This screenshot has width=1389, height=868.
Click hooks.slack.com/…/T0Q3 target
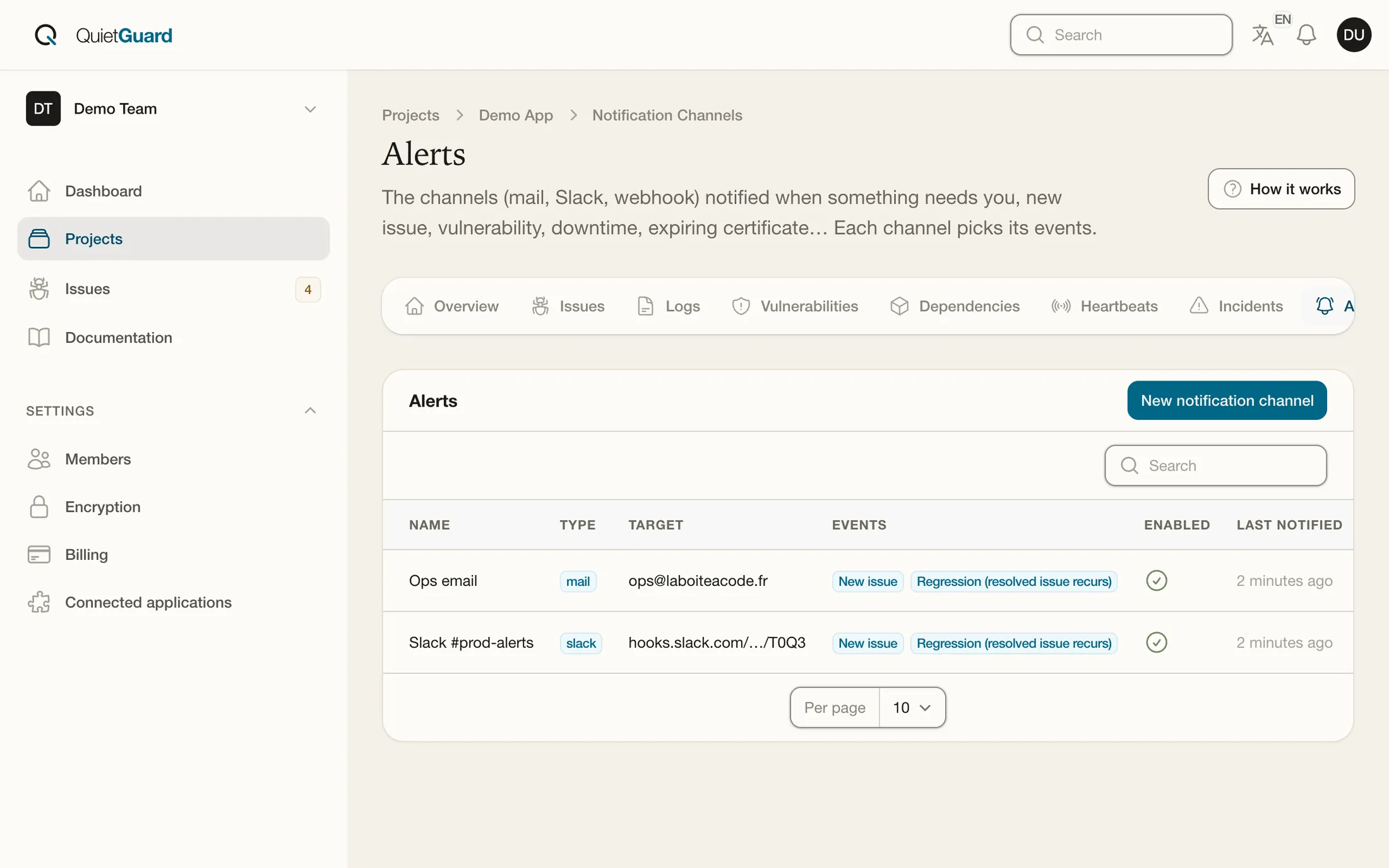pos(717,642)
